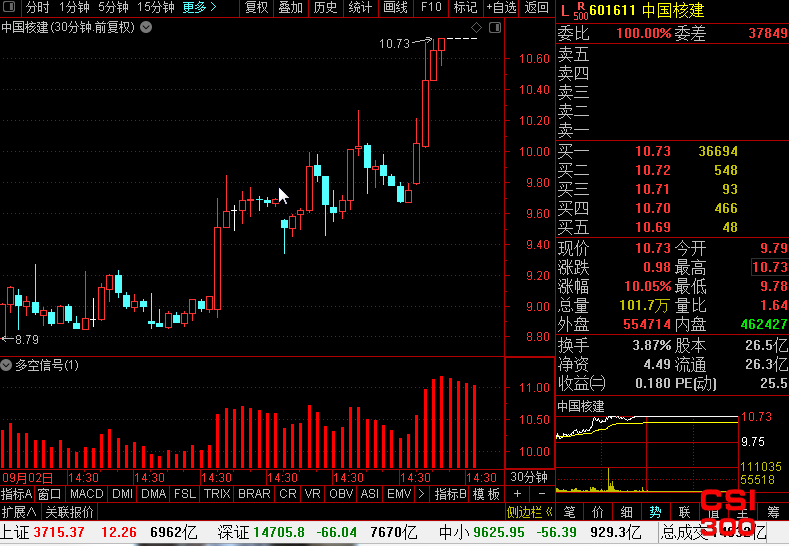The width and height of the screenshot is (789, 546).
Task: Open F10 company information
Action: [431, 7]
